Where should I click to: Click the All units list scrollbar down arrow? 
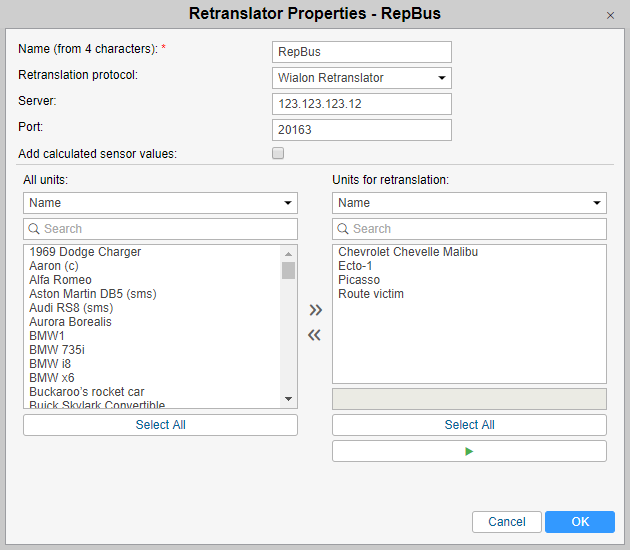point(289,399)
